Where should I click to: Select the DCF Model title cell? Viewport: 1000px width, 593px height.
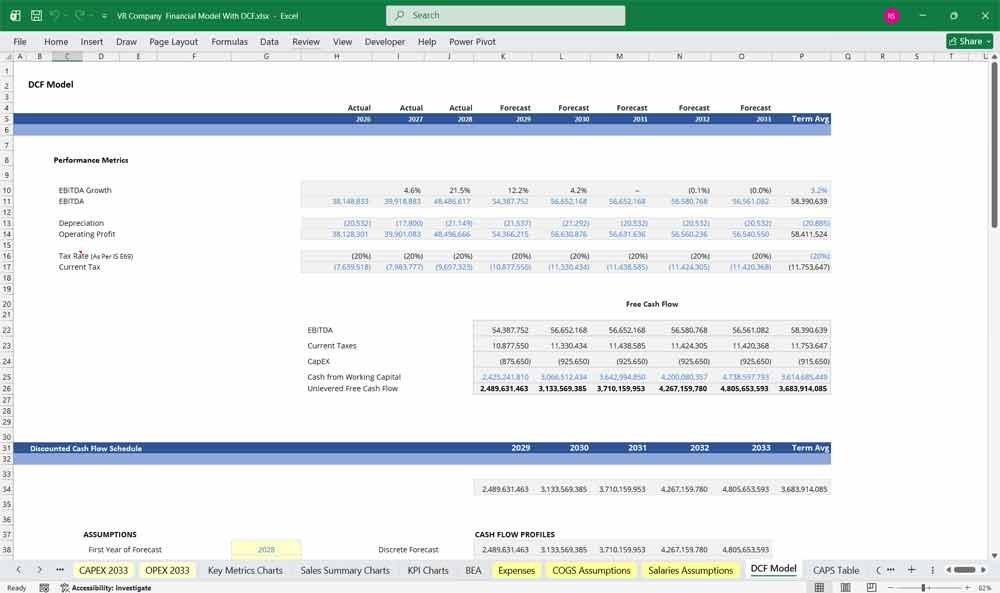point(50,84)
